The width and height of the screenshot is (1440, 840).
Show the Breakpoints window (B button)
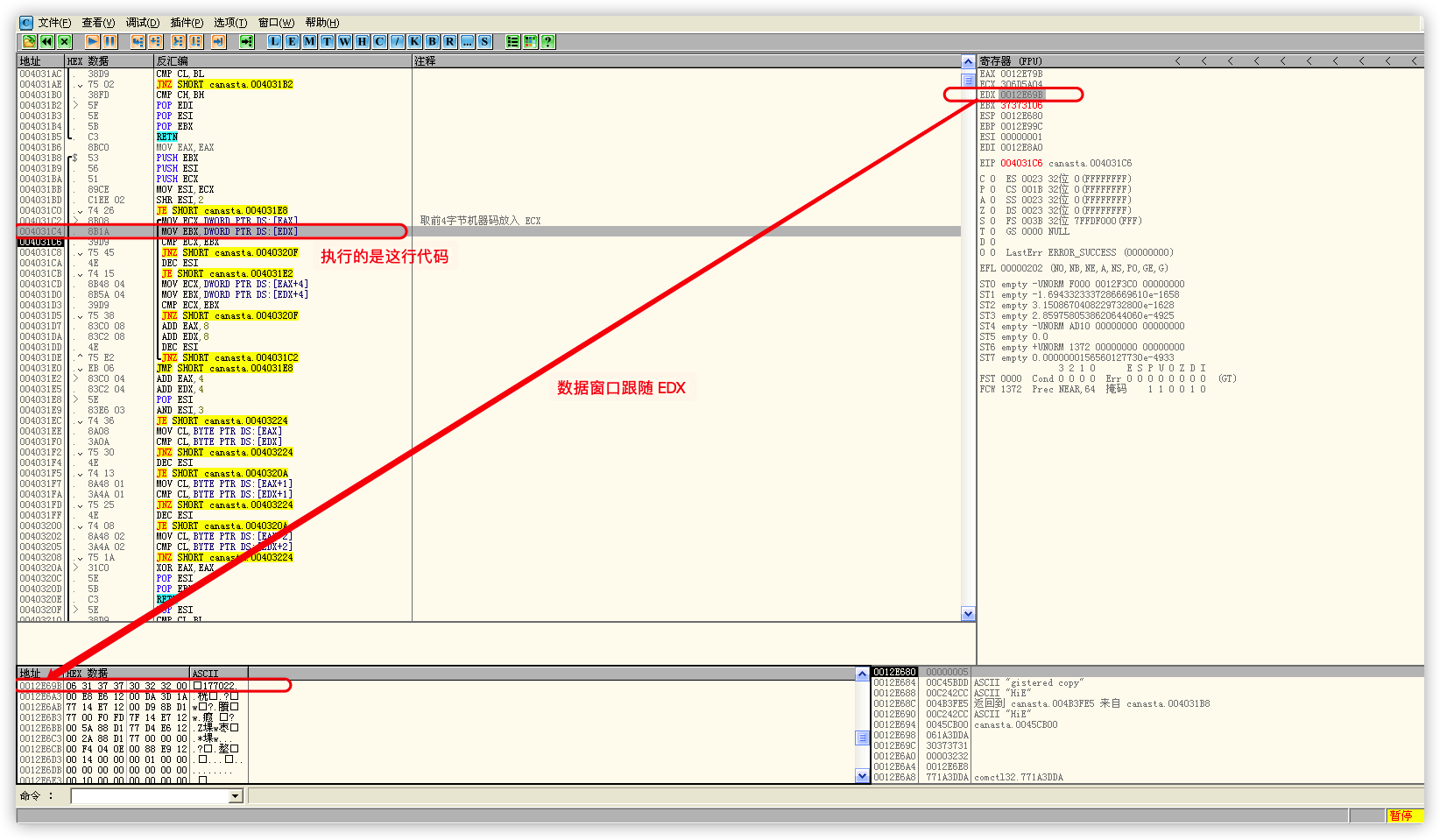[432, 41]
